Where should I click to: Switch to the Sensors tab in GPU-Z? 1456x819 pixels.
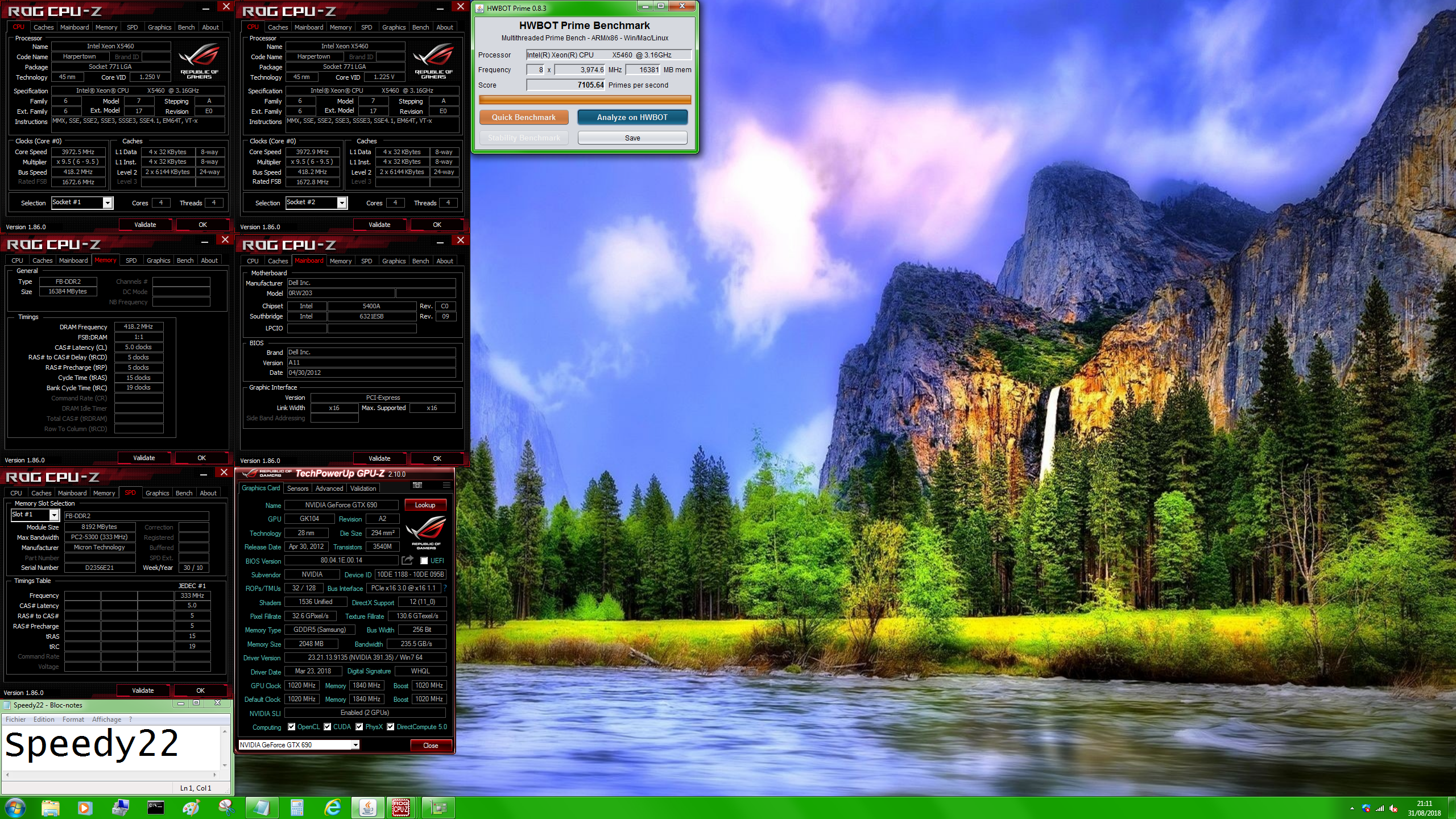coord(297,489)
